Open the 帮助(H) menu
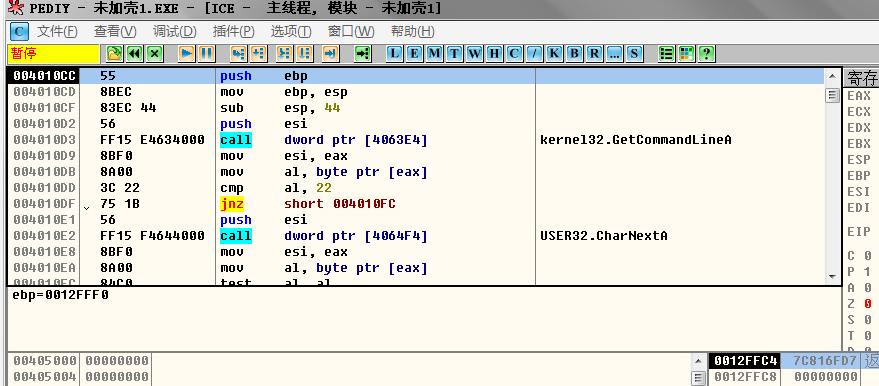The height and width of the screenshot is (386, 879). tap(413, 31)
